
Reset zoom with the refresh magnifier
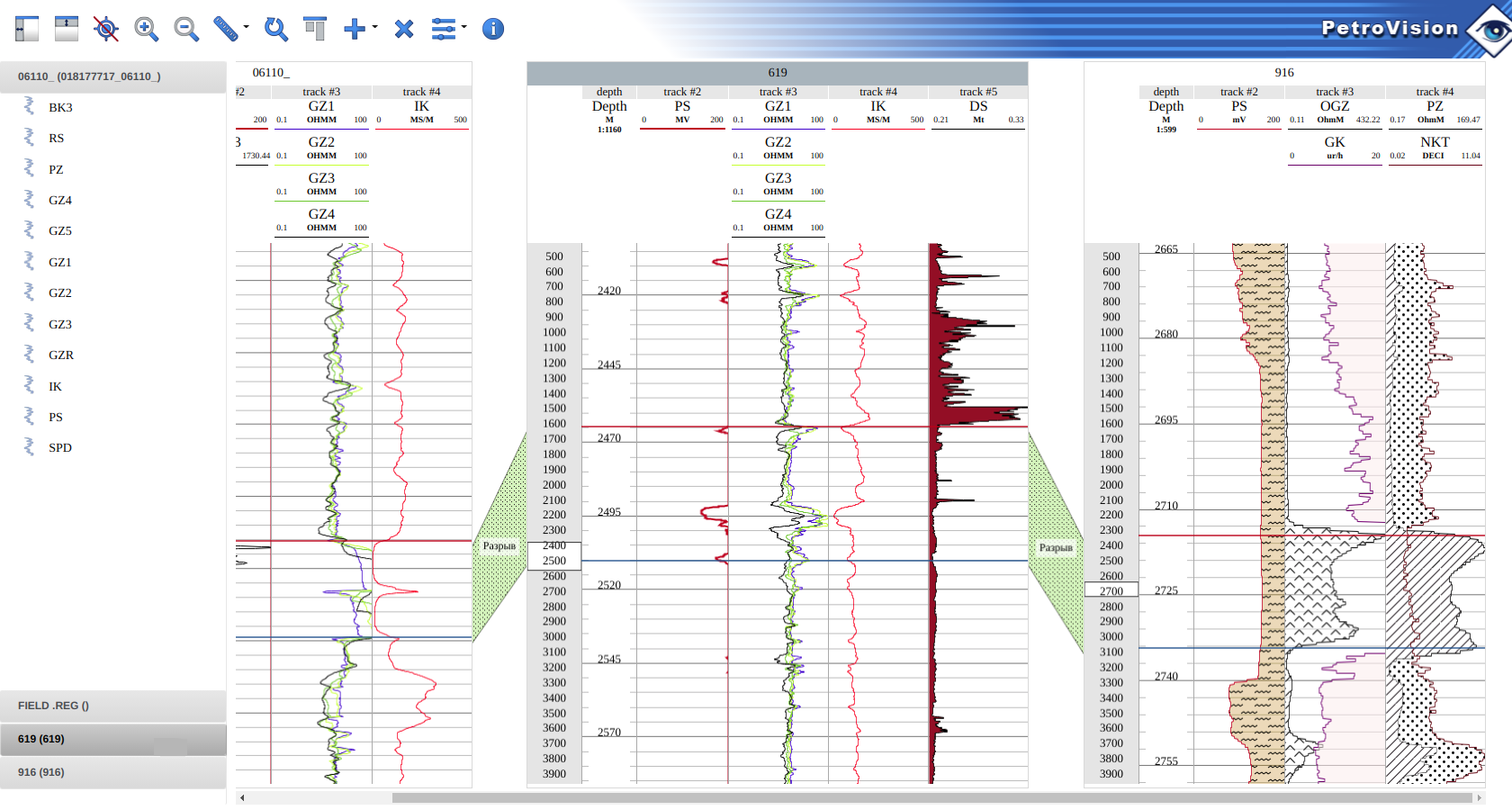click(275, 29)
